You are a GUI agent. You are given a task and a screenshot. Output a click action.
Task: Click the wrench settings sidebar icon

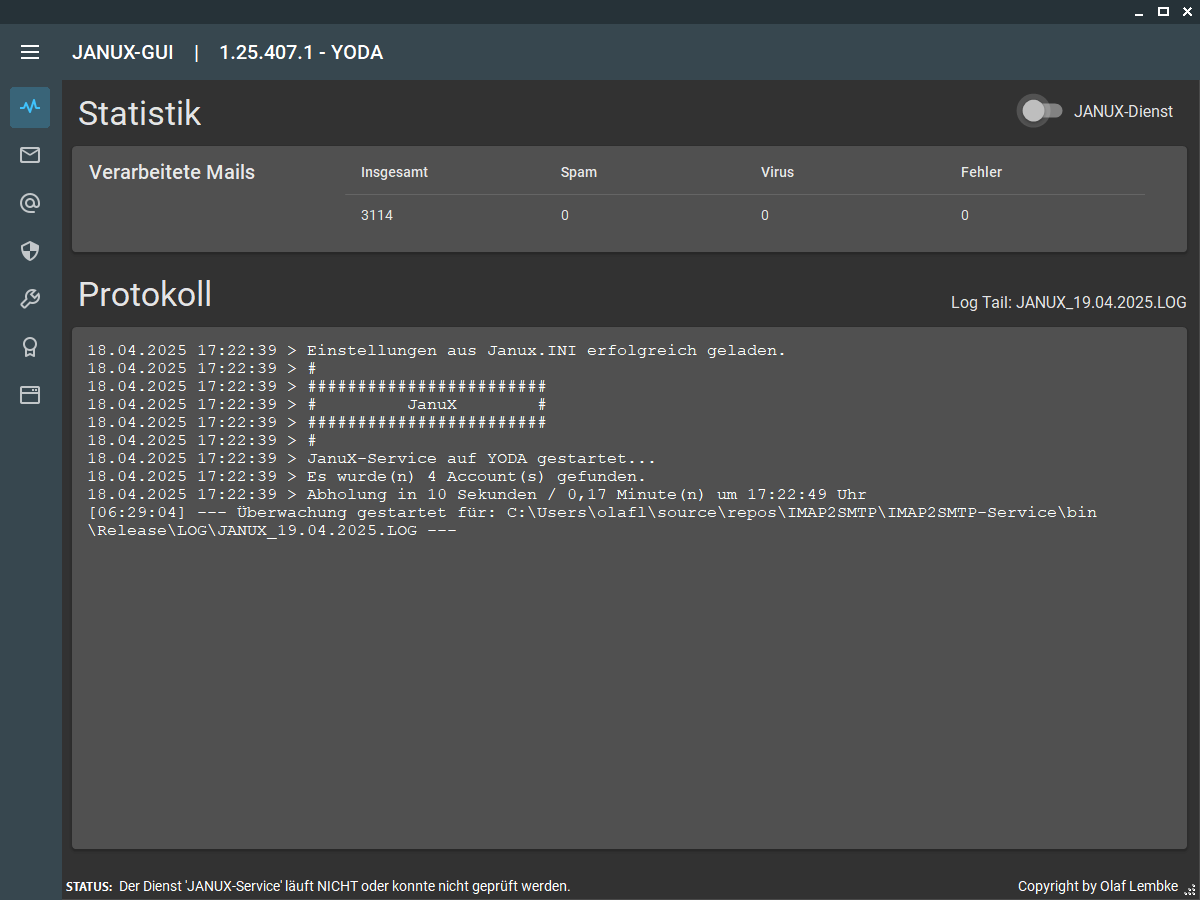(30, 299)
